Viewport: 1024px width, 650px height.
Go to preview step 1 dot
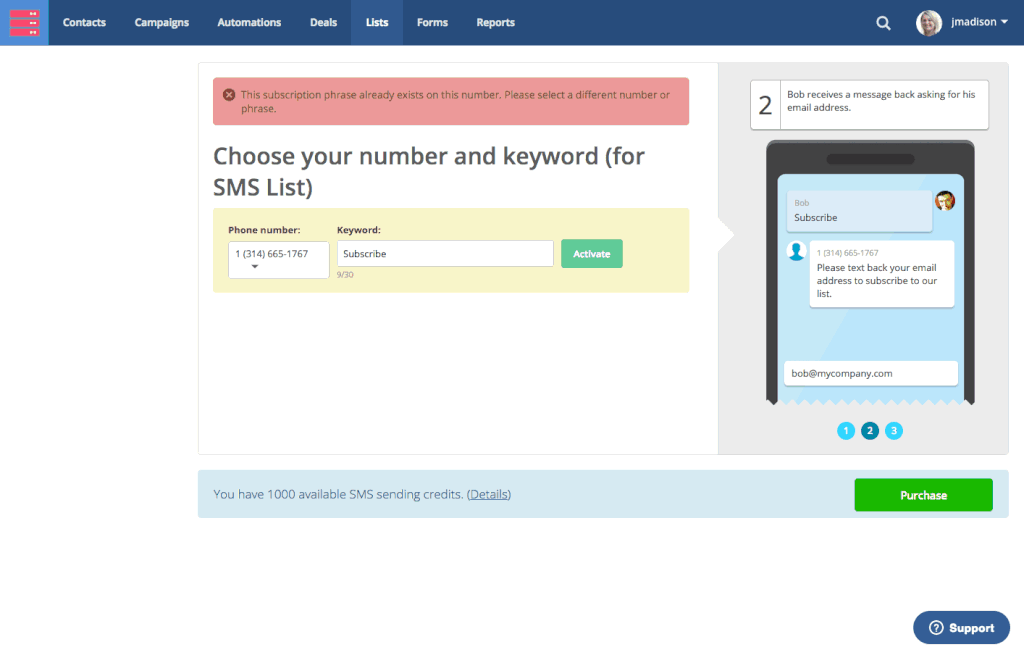[x=846, y=430]
